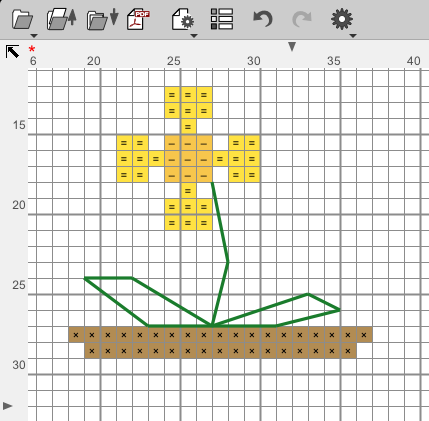The width and height of the screenshot is (429, 421).
Task: Expand the dropdown beside the gear icon
Action: point(353,36)
